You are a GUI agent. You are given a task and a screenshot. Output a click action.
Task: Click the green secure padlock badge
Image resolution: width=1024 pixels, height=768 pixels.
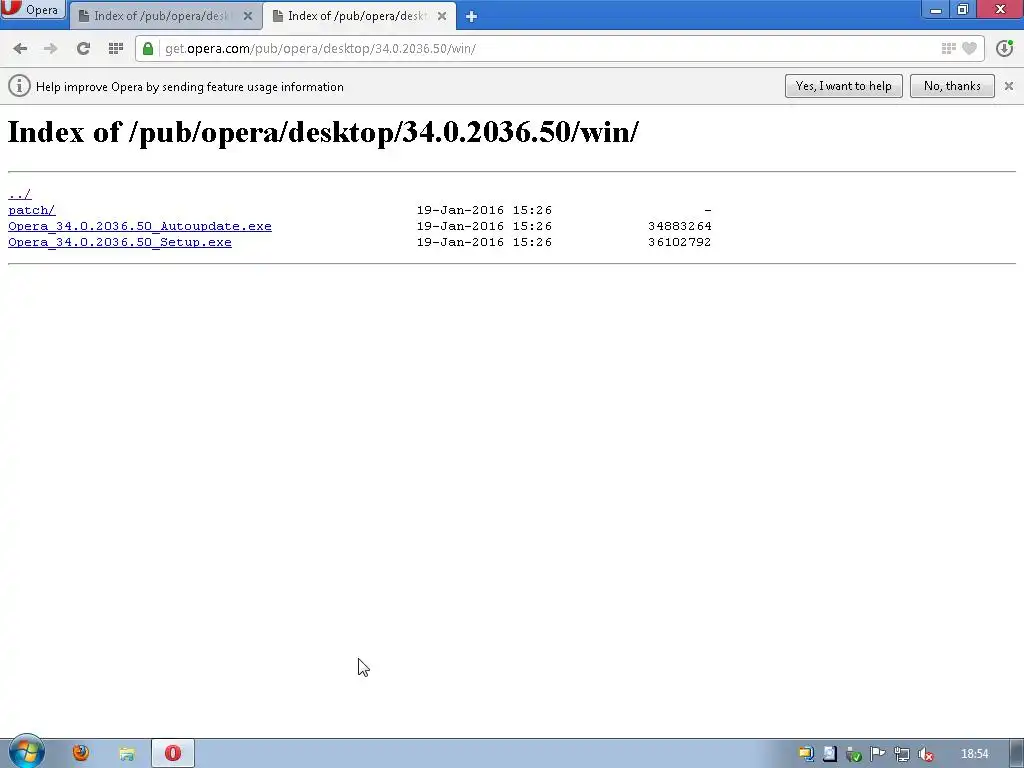pyautogui.click(x=148, y=48)
